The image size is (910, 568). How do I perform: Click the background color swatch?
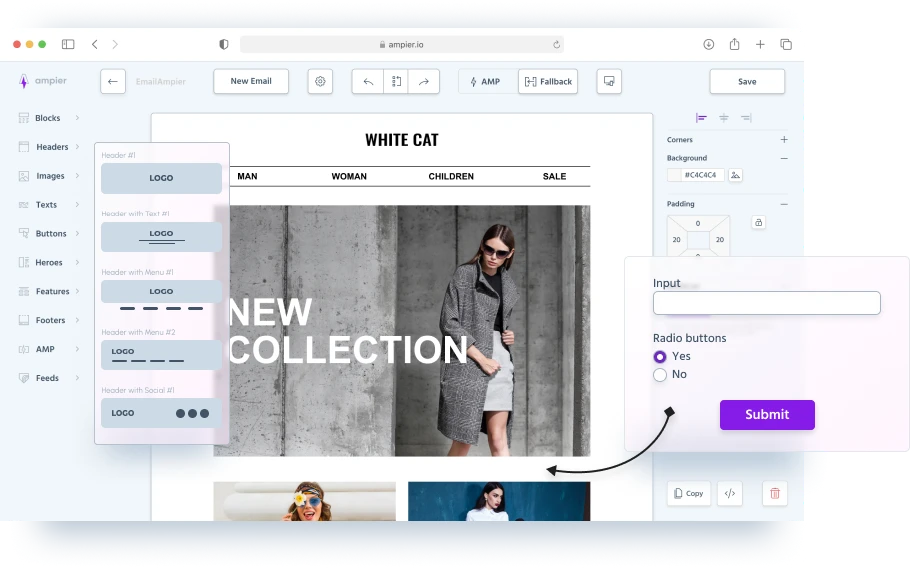674,175
